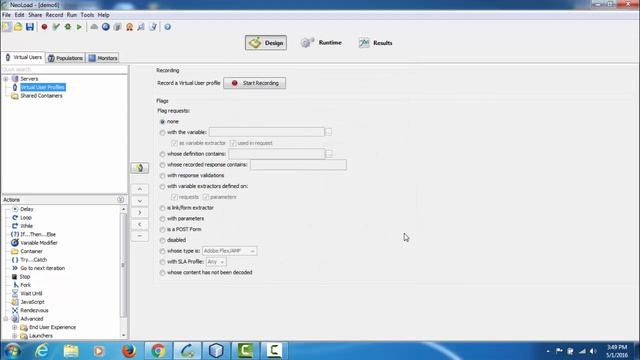
Task: Click the Actions list vertical scrollbar
Action: (x=123, y=264)
